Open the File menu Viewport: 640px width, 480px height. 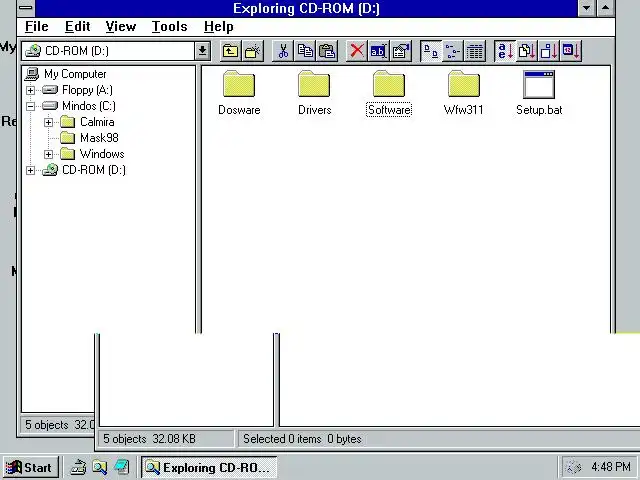37,27
